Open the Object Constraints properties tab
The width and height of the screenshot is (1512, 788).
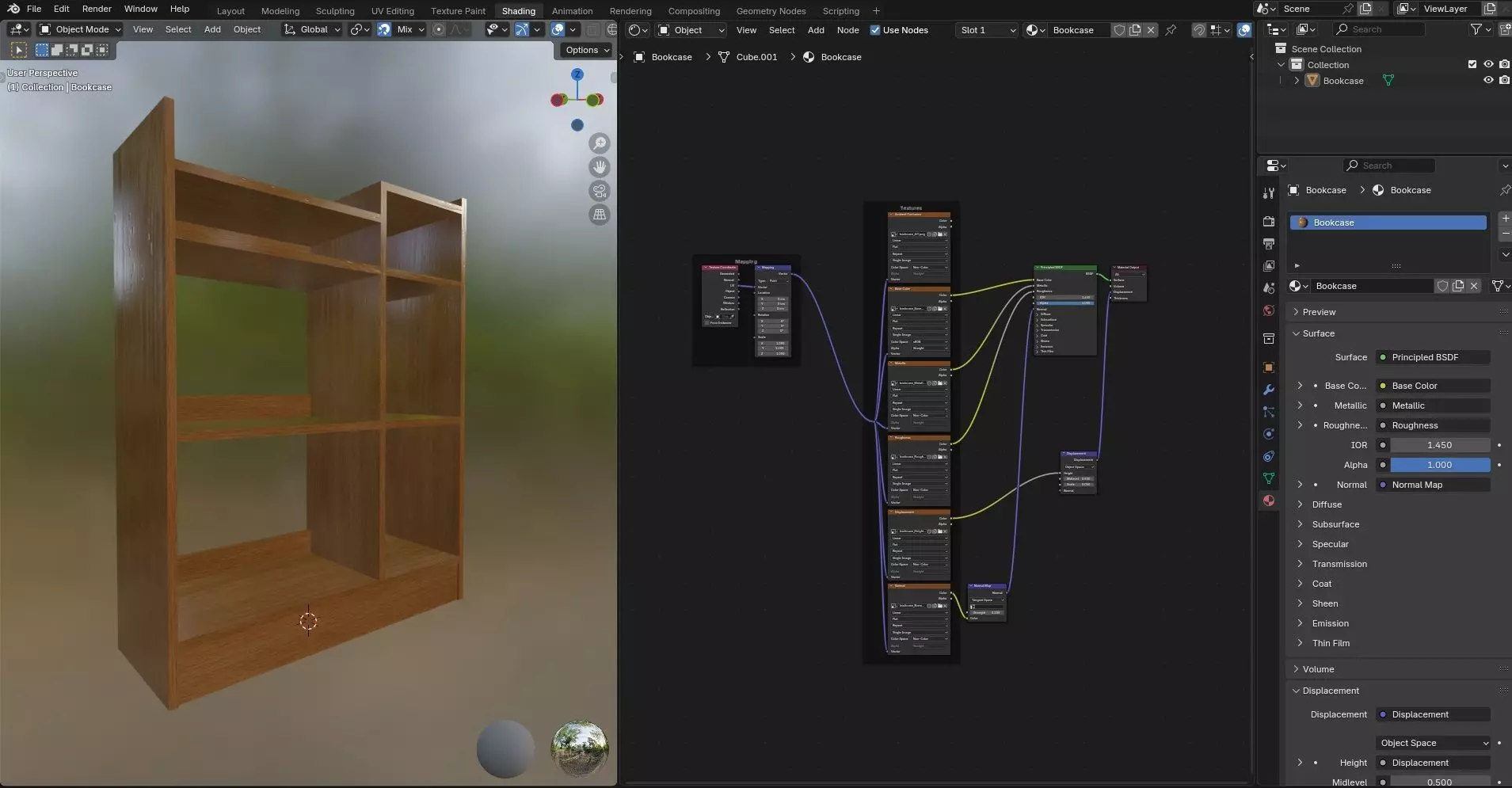coord(1269,456)
